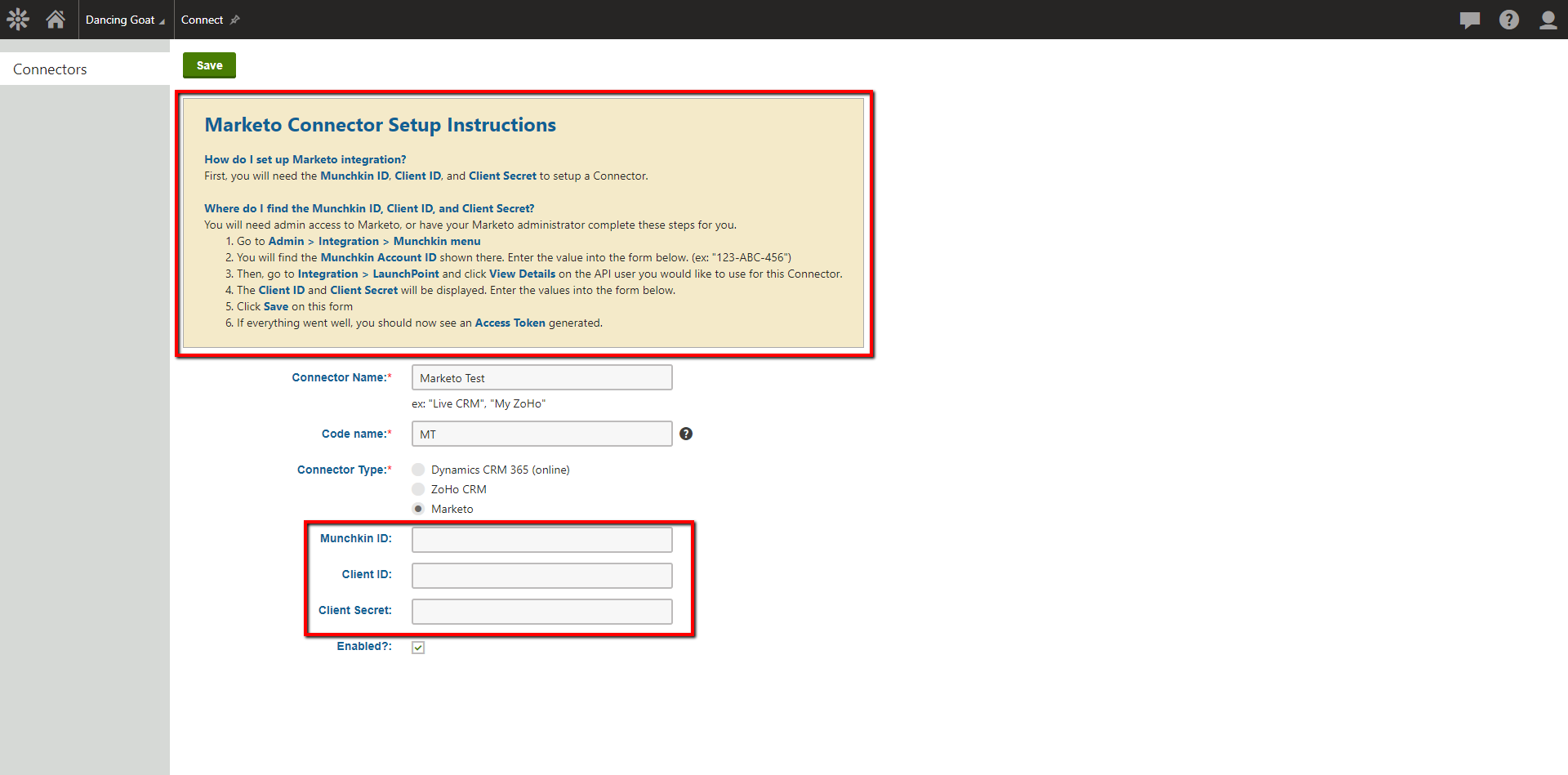Click the Connector Type label
Viewport: 1568px width, 775px height.
[344, 470]
